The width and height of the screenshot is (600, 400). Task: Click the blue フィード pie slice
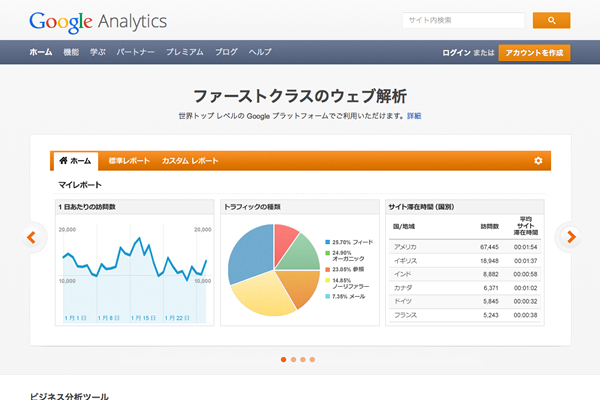[x=251, y=253]
